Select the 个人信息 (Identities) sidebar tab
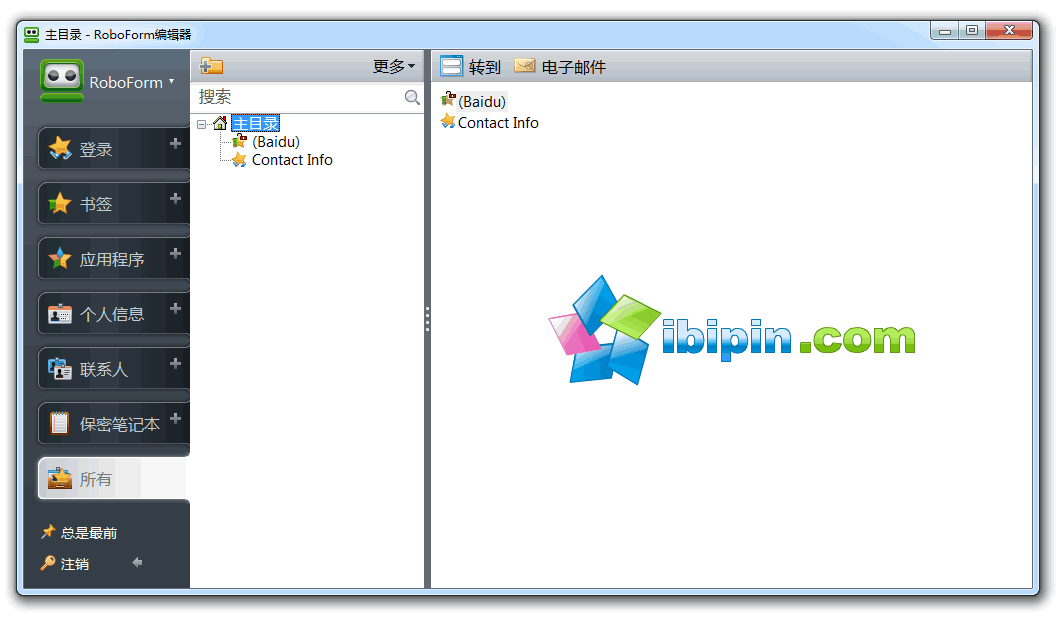This screenshot has height=618, width=1057. pyautogui.click(x=111, y=313)
